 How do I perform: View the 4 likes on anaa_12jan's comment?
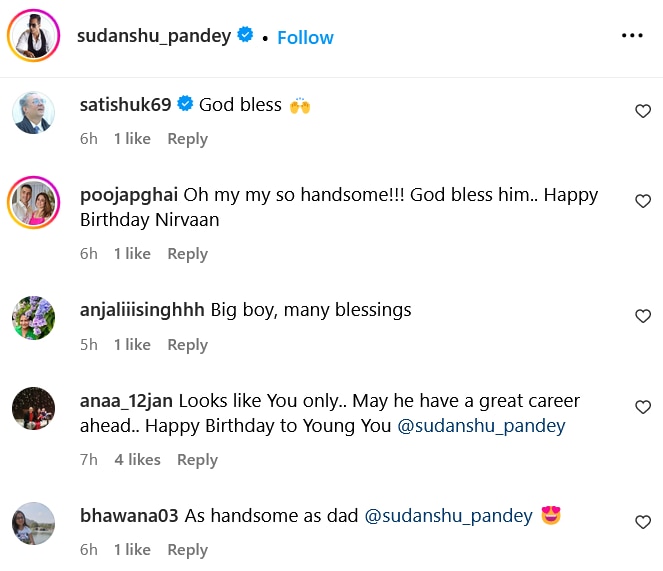point(137,460)
